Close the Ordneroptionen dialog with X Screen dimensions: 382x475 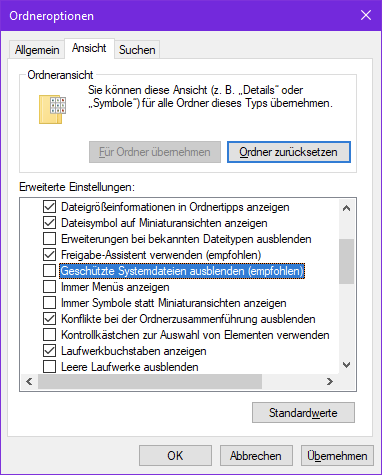point(366,15)
